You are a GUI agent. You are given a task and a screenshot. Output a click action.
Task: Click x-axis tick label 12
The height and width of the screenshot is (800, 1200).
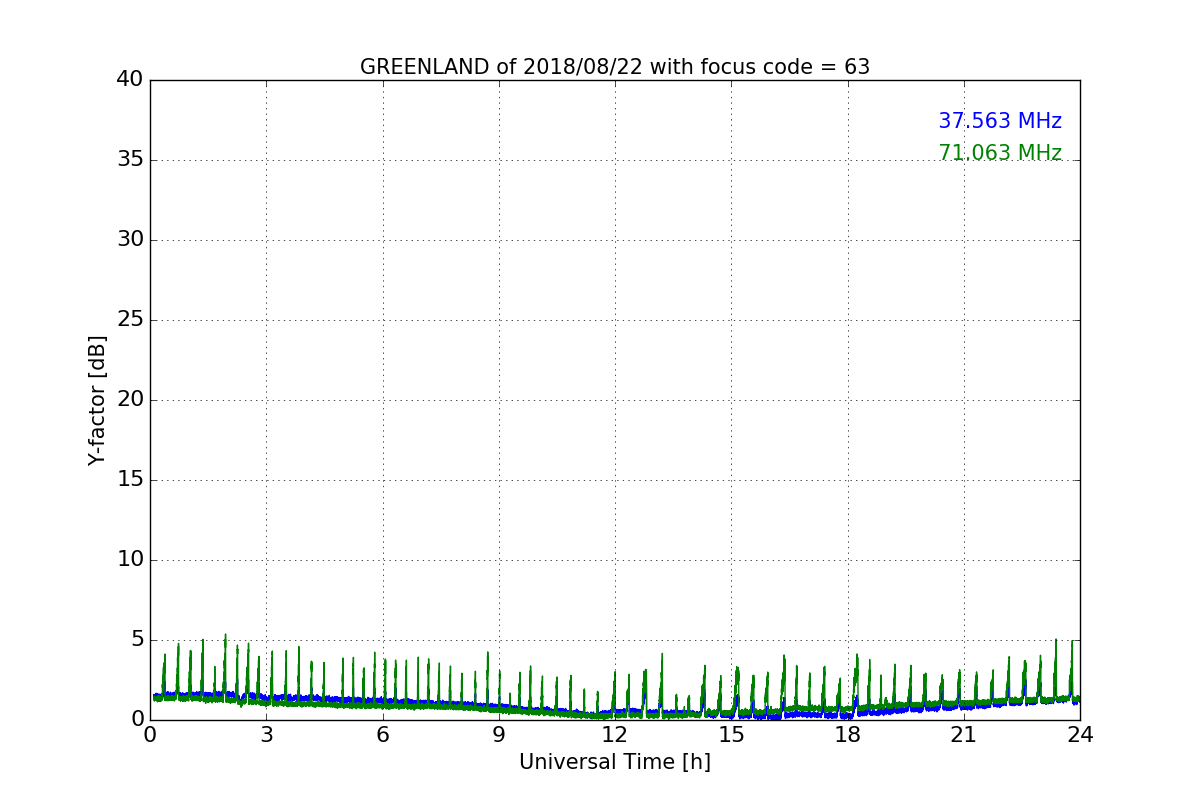[615, 735]
